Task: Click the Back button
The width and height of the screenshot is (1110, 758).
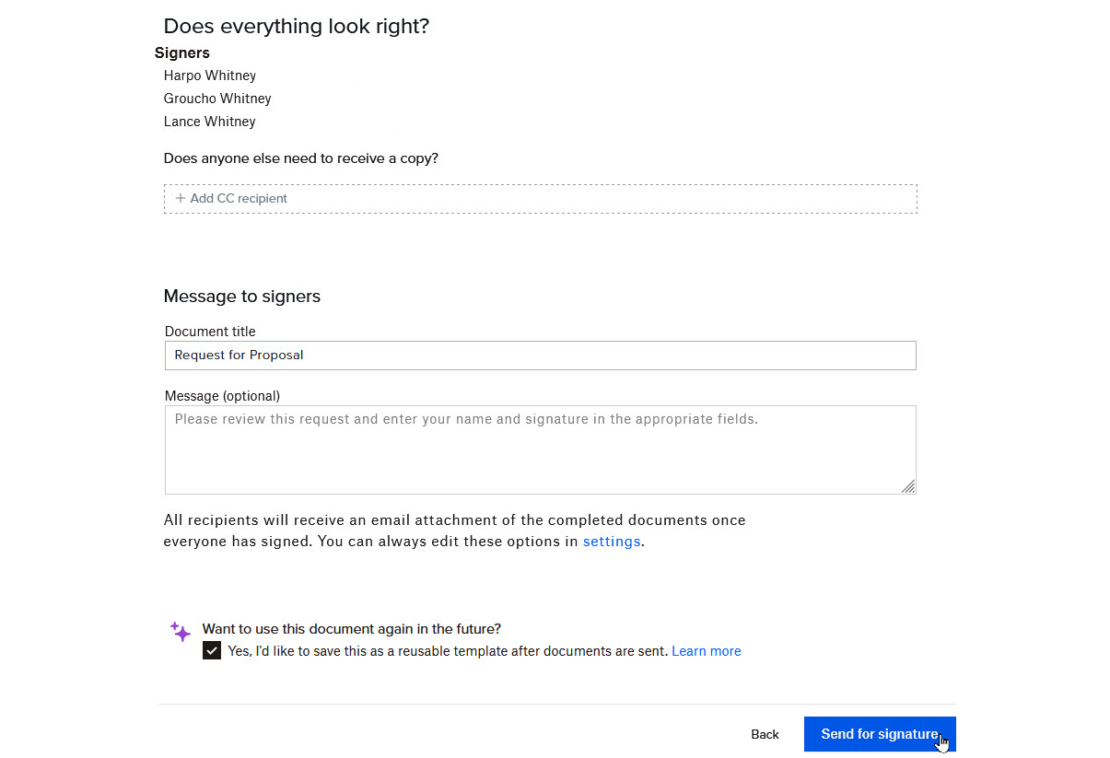Action: [764, 733]
